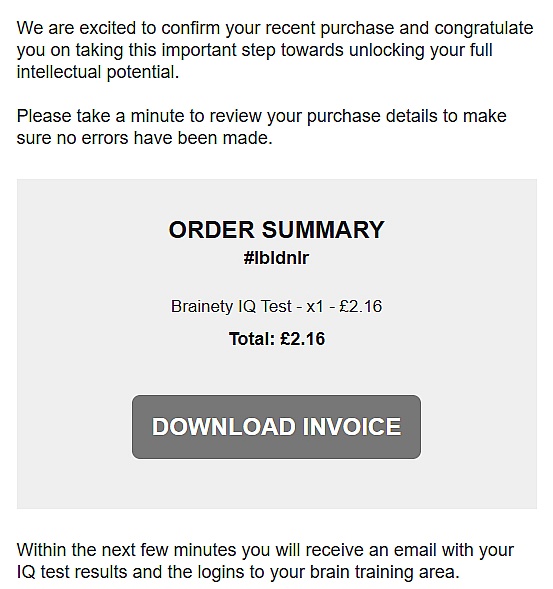Click the Total: £2.16 line
The image size is (553, 589).
[277, 338]
